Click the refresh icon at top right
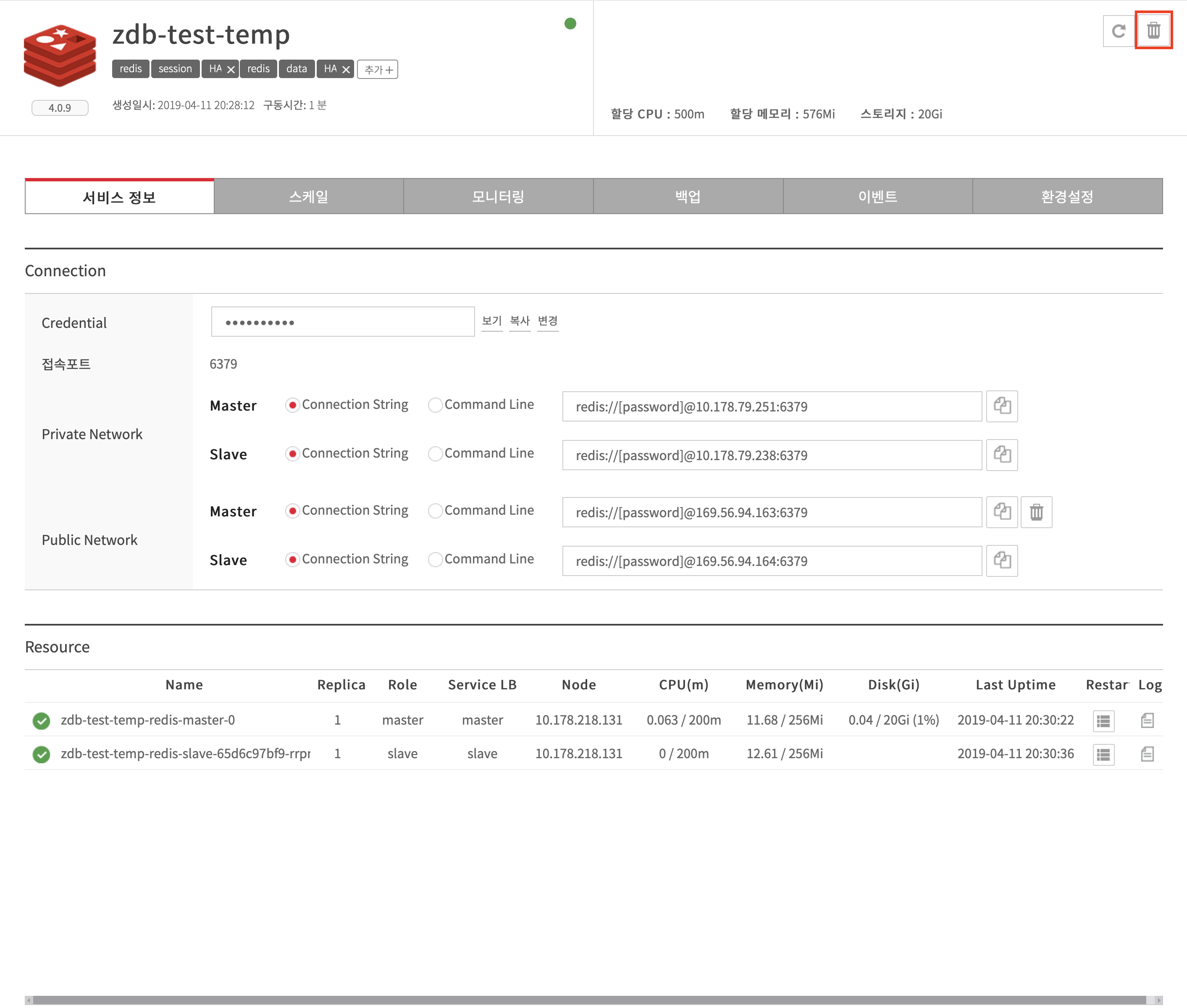 pyautogui.click(x=1119, y=30)
